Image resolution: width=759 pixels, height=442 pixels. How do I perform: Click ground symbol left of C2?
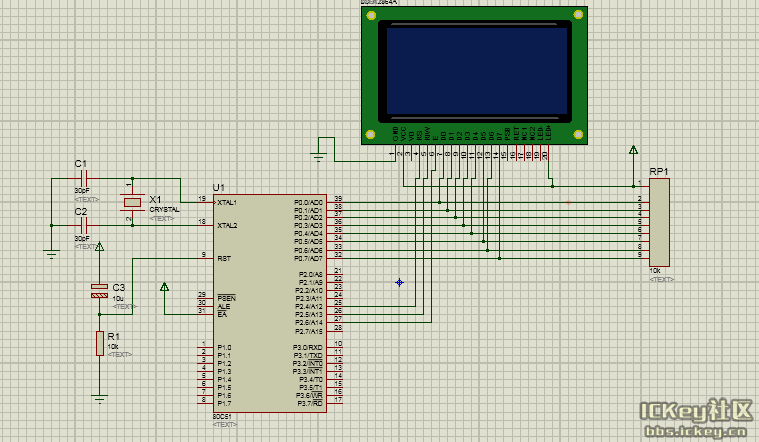tap(51, 254)
